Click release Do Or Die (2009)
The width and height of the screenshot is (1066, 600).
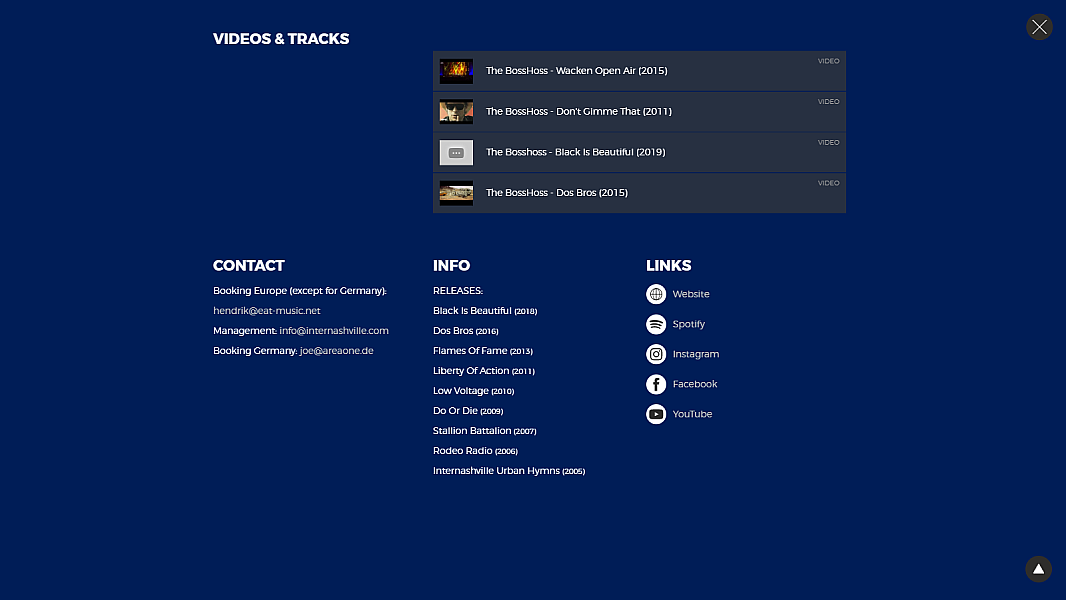coord(468,411)
